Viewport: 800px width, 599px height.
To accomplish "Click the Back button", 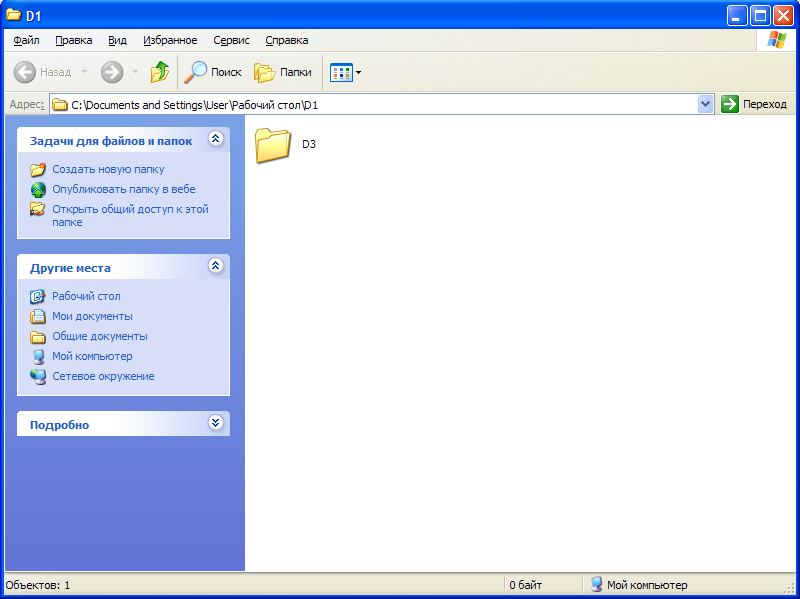I will tap(42, 72).
